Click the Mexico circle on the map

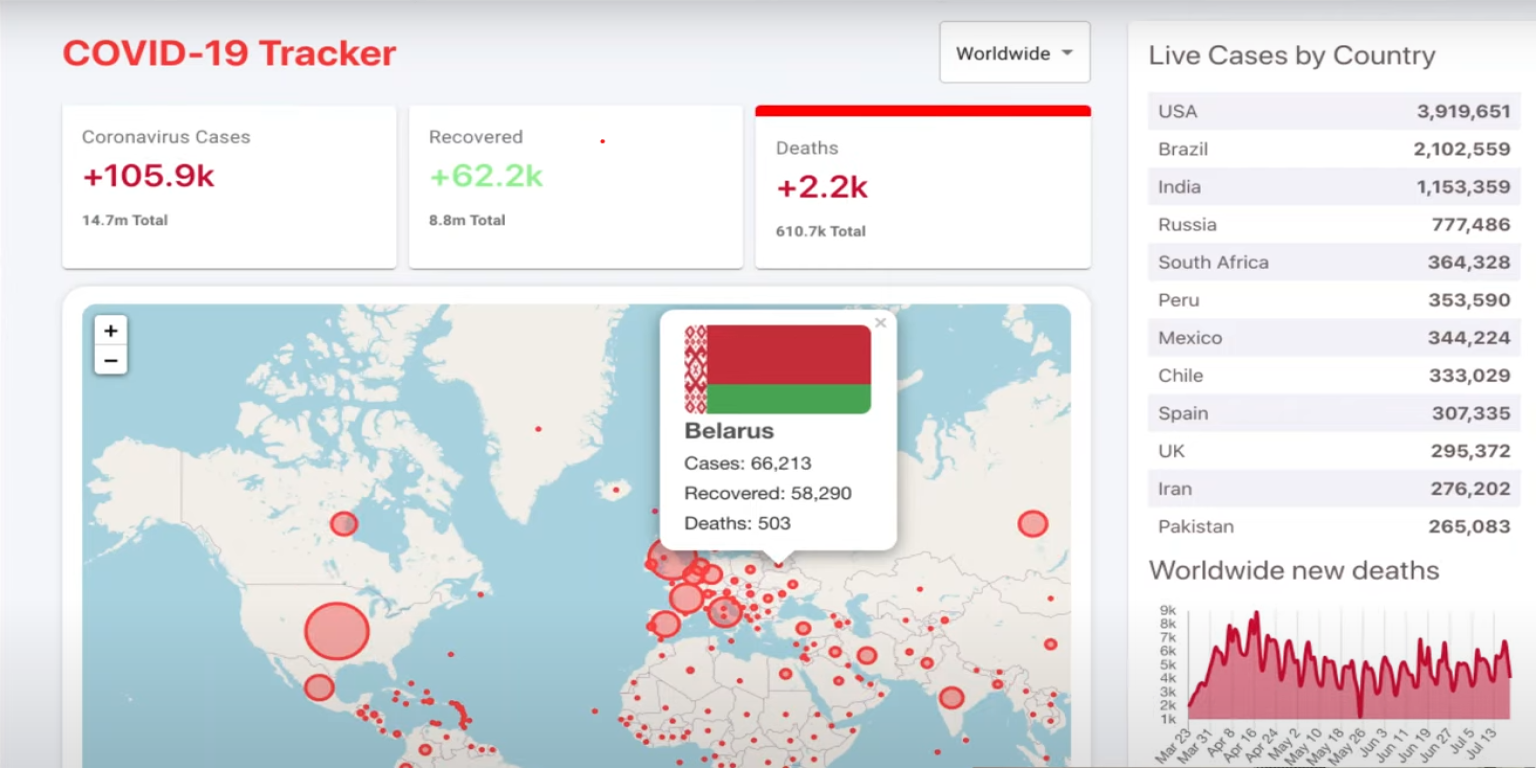click(x=319, y=688)
